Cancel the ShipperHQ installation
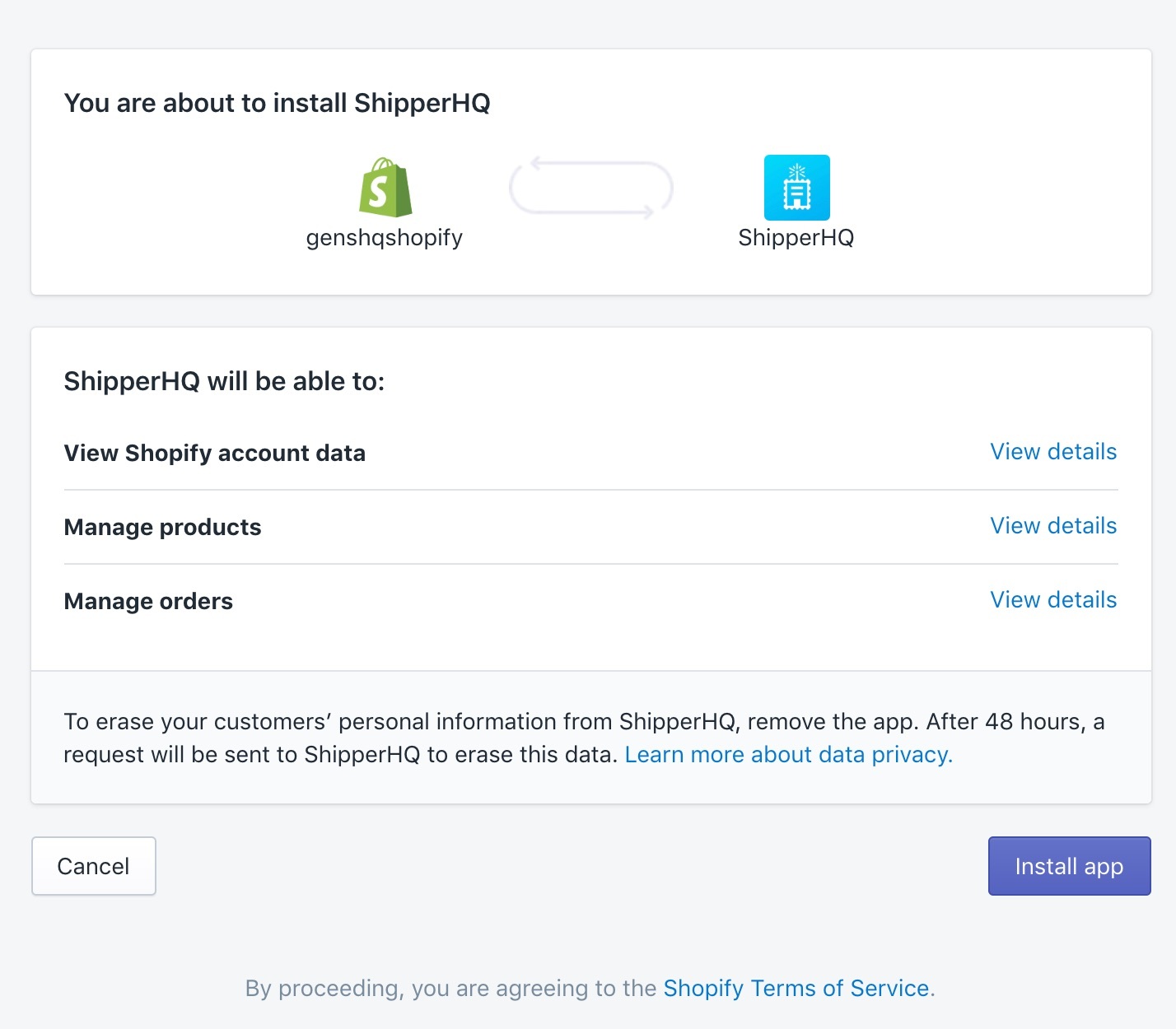The height and width of the screenshot is (1029, 1176). pyautogui.click(x=93, y=866)
